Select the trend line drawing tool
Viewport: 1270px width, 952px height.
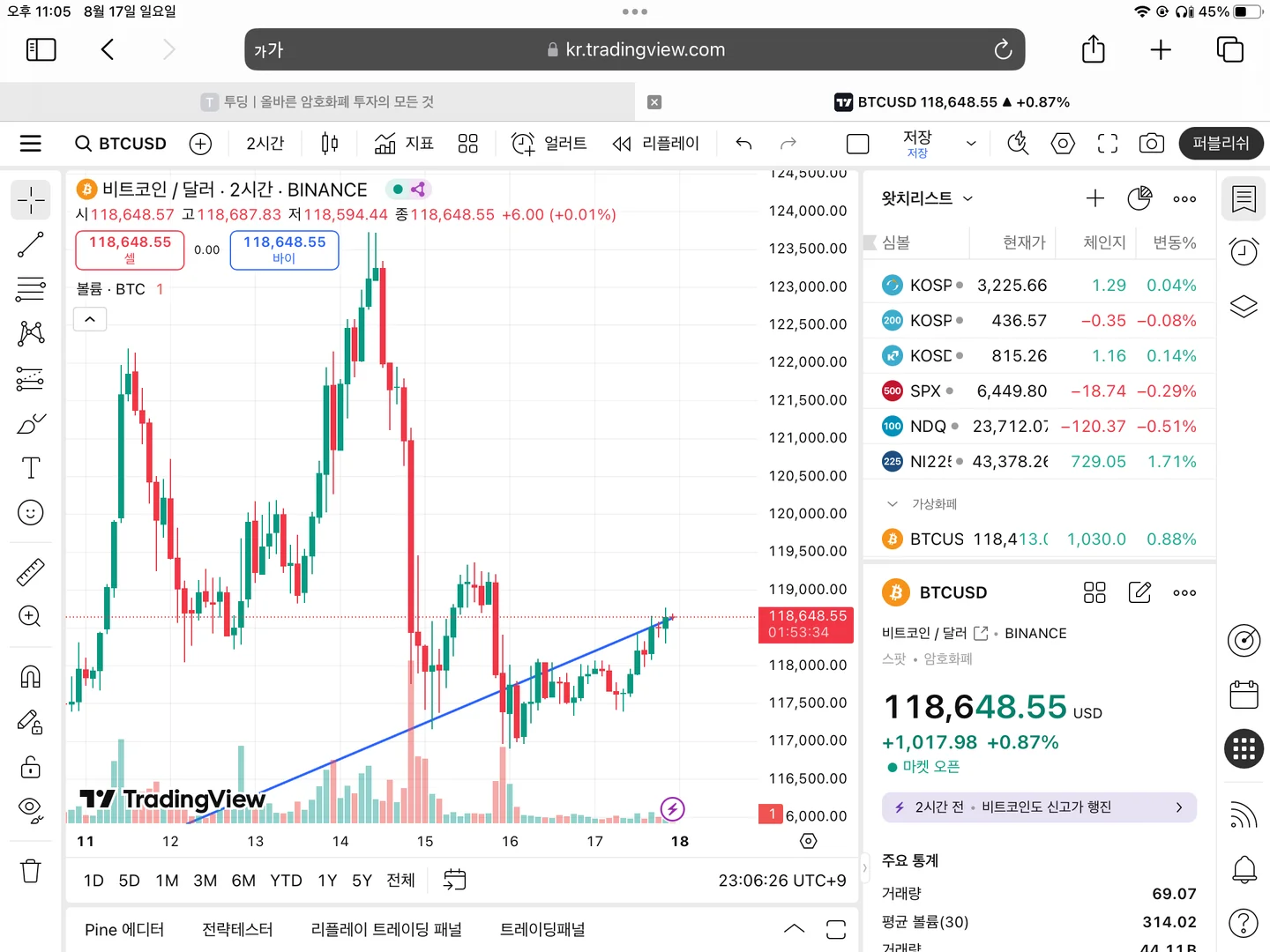31,244
